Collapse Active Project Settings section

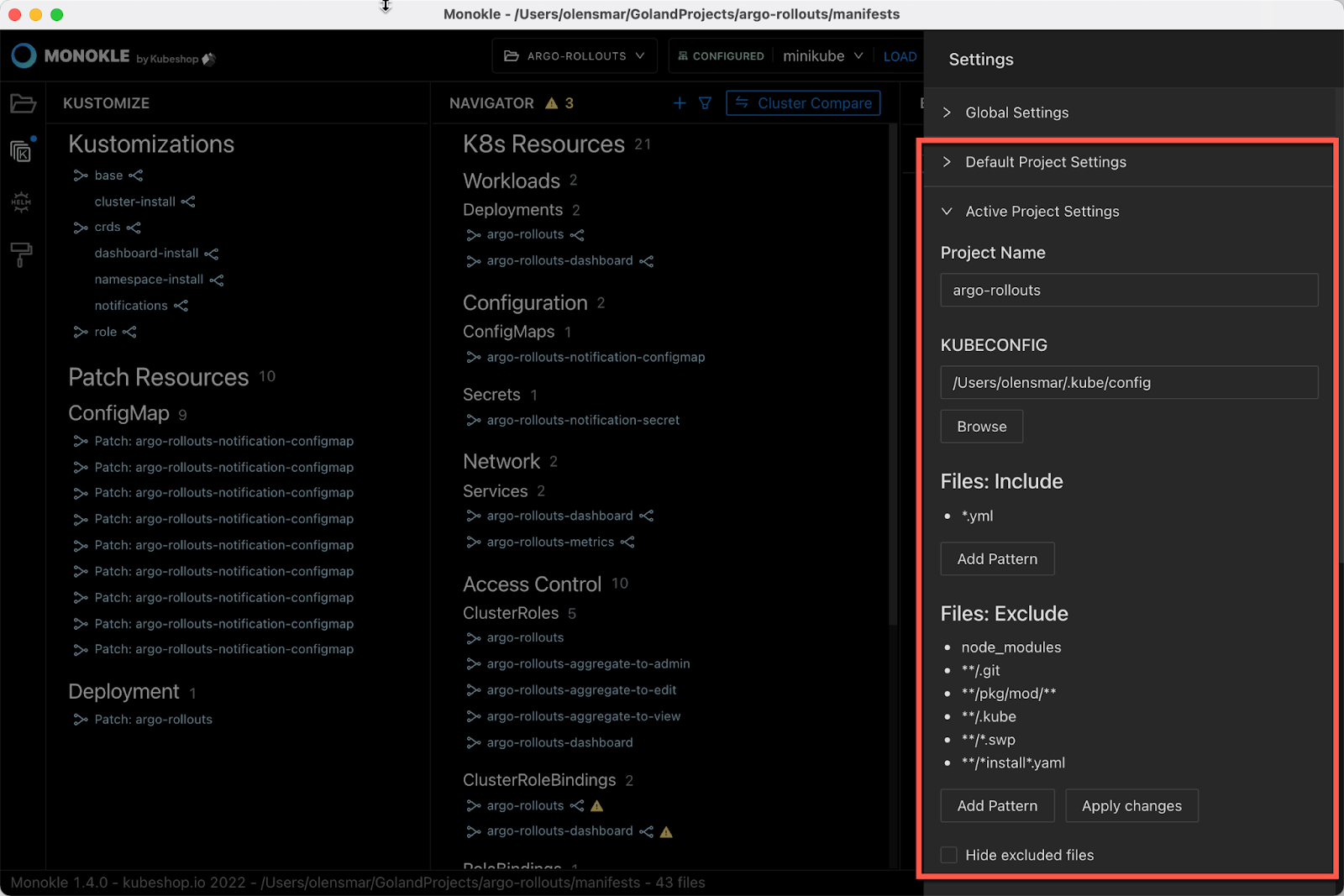1128,212
